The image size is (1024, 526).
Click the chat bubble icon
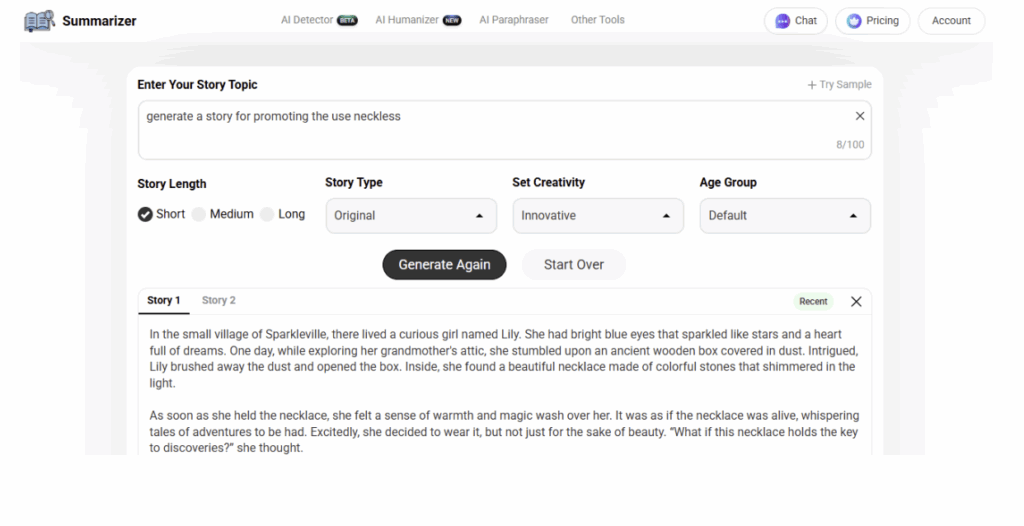tap(782, 21)
